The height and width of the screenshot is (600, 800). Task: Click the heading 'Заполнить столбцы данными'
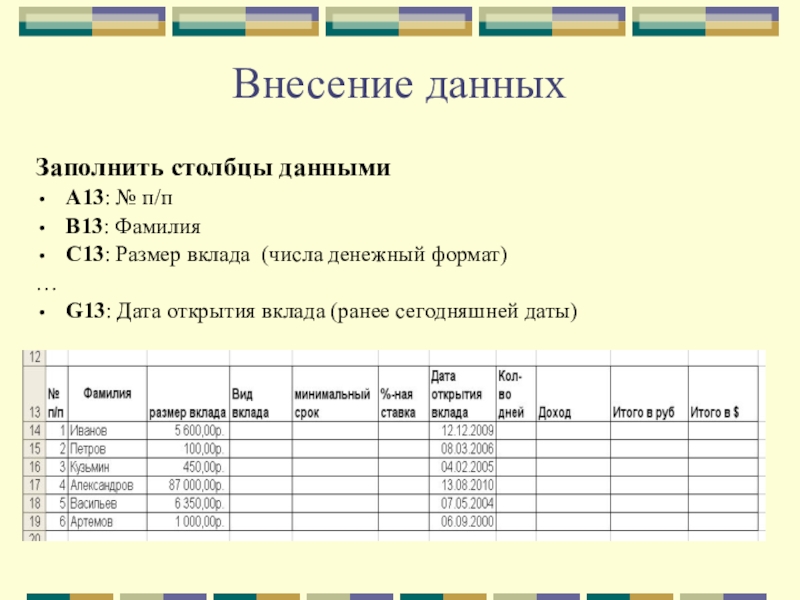tap(213, 167)
